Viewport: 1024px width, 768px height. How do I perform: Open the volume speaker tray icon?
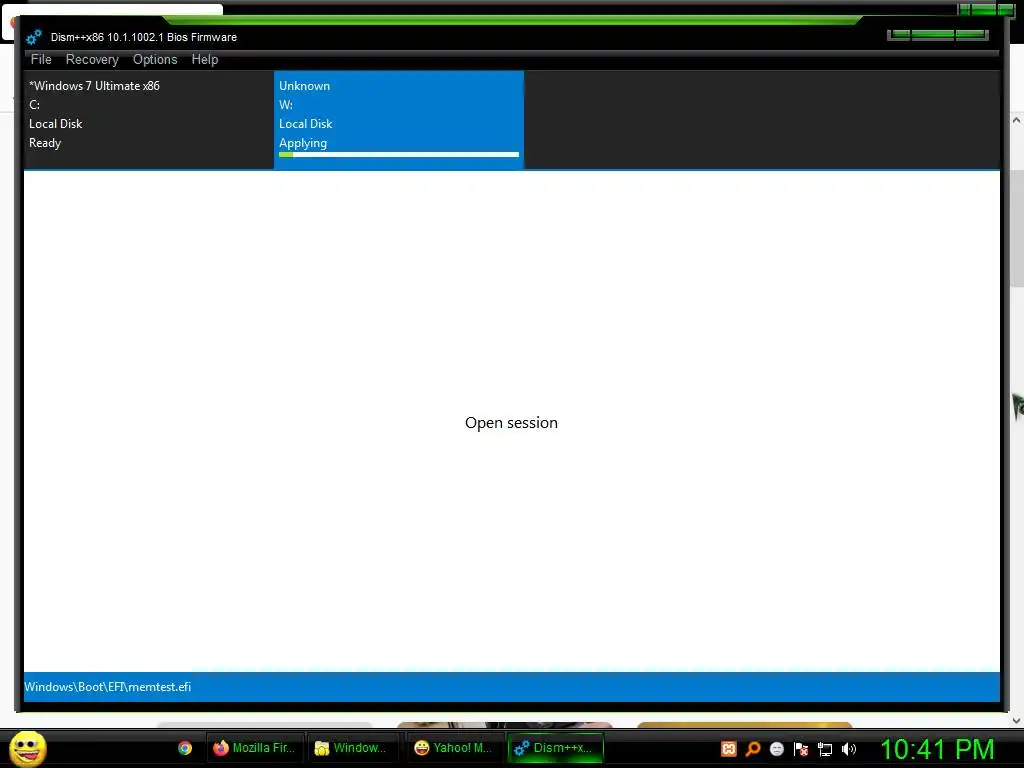click(849, 749)
